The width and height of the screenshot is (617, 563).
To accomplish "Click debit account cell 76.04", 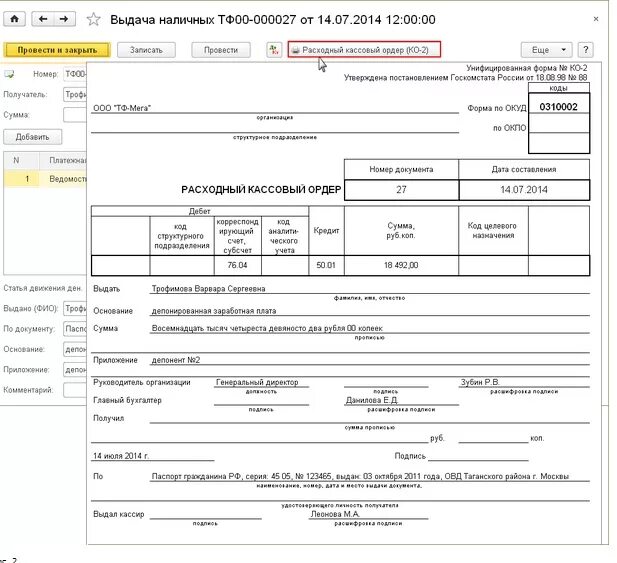I will pos(237,265).
